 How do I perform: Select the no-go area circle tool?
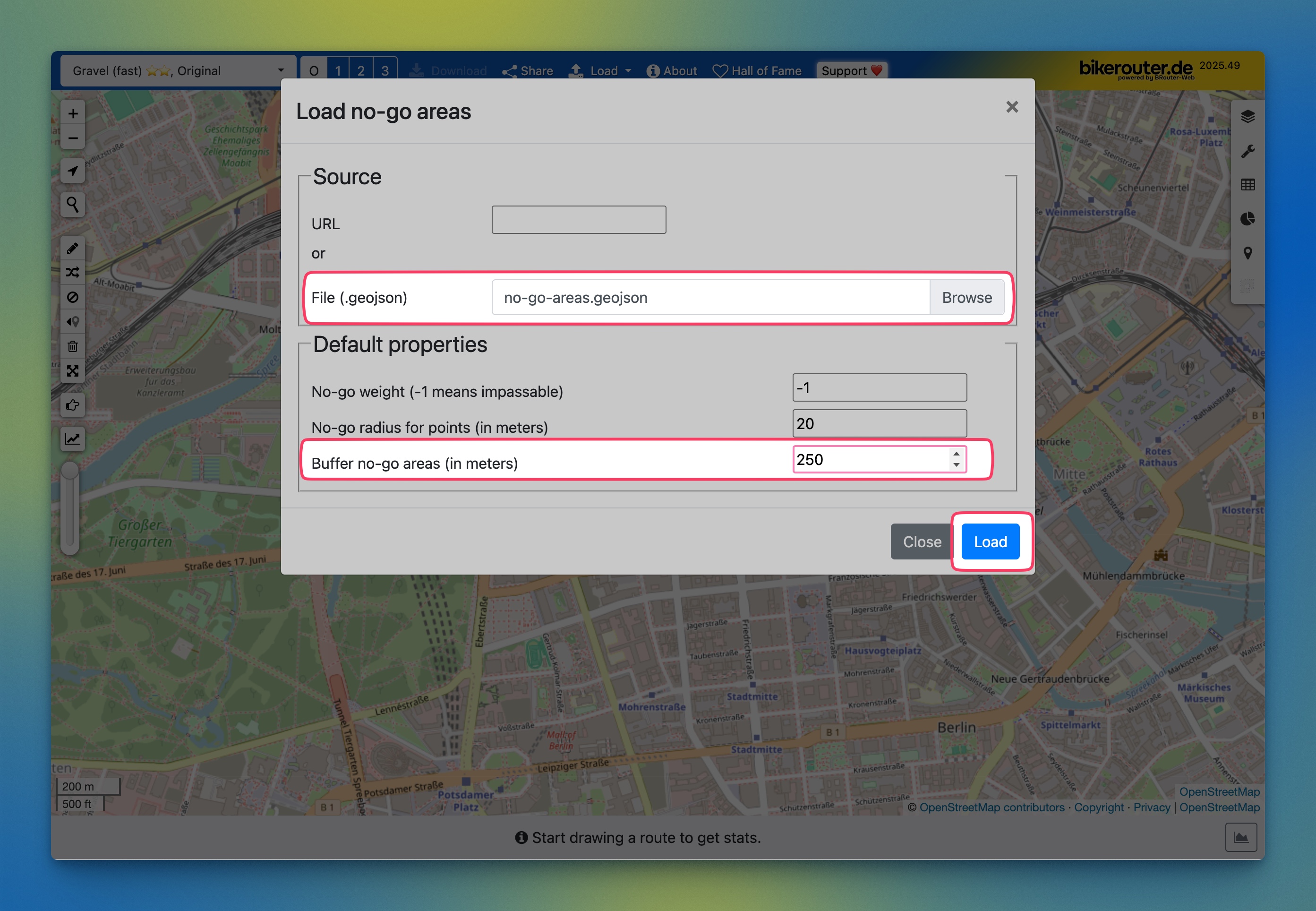pos(72,297)
